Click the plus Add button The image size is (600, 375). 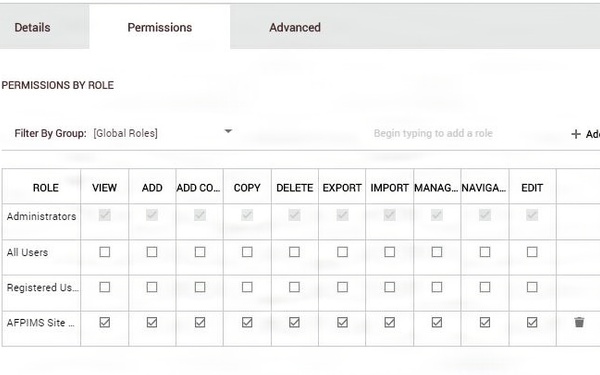585,134
